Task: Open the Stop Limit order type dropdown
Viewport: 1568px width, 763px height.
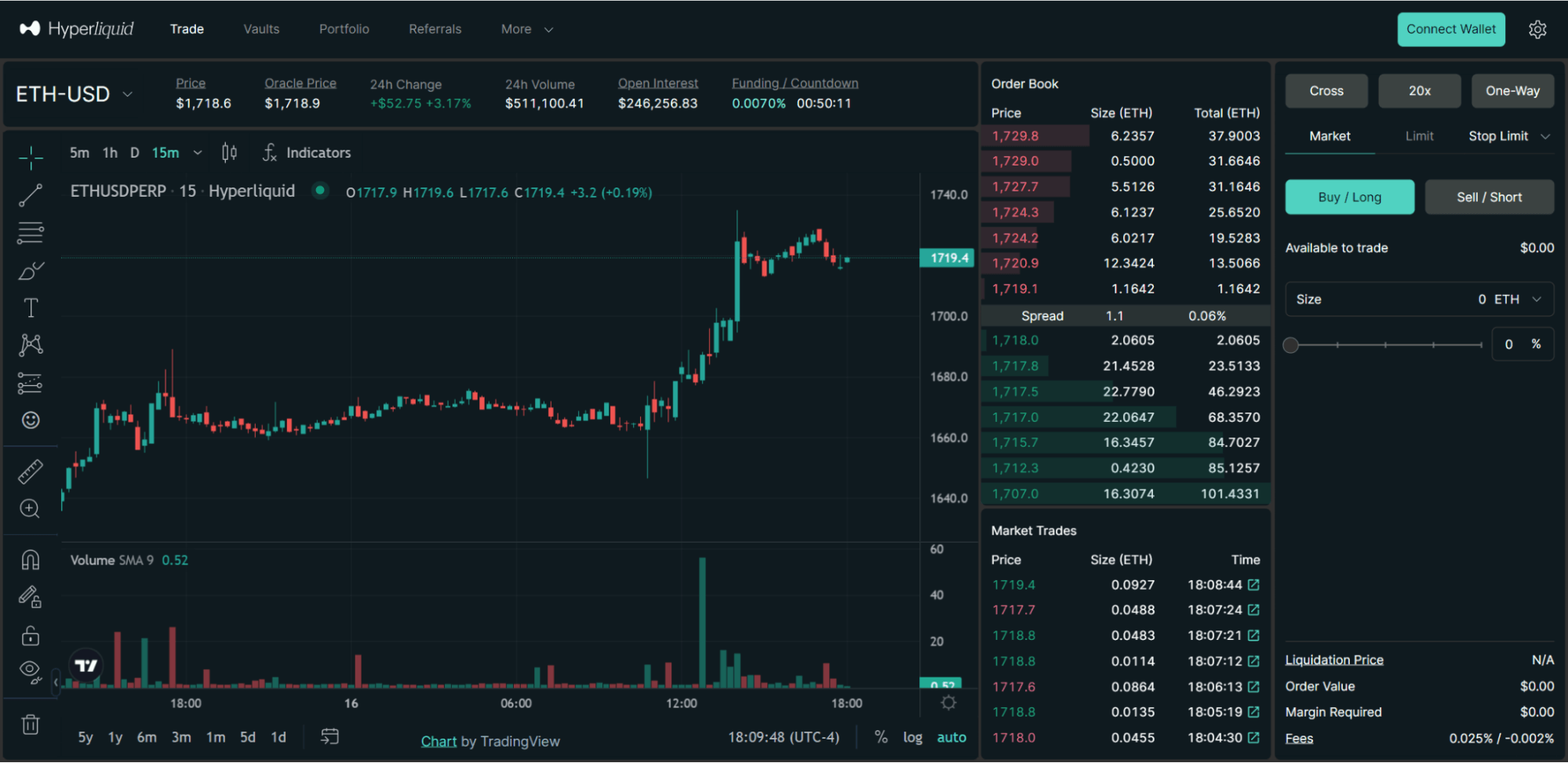Action: click(x=1510, y=136)
